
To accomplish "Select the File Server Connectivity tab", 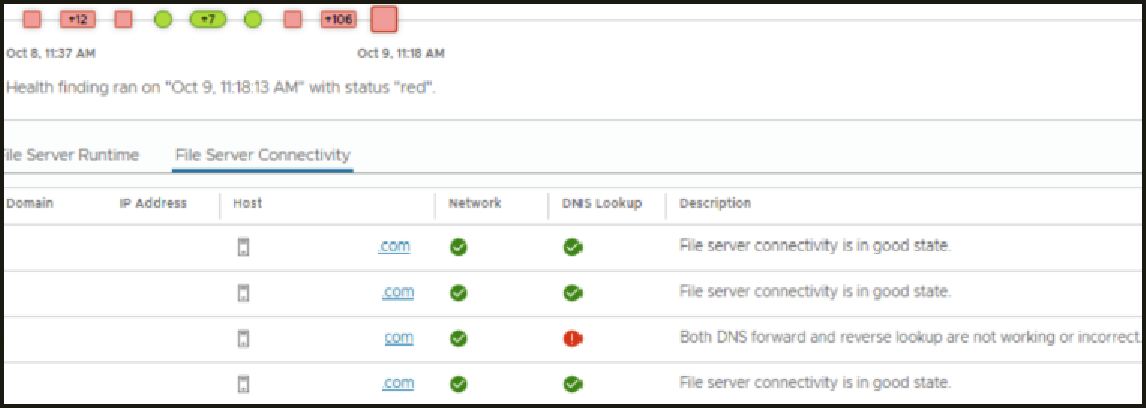I will tap(262, 155).
